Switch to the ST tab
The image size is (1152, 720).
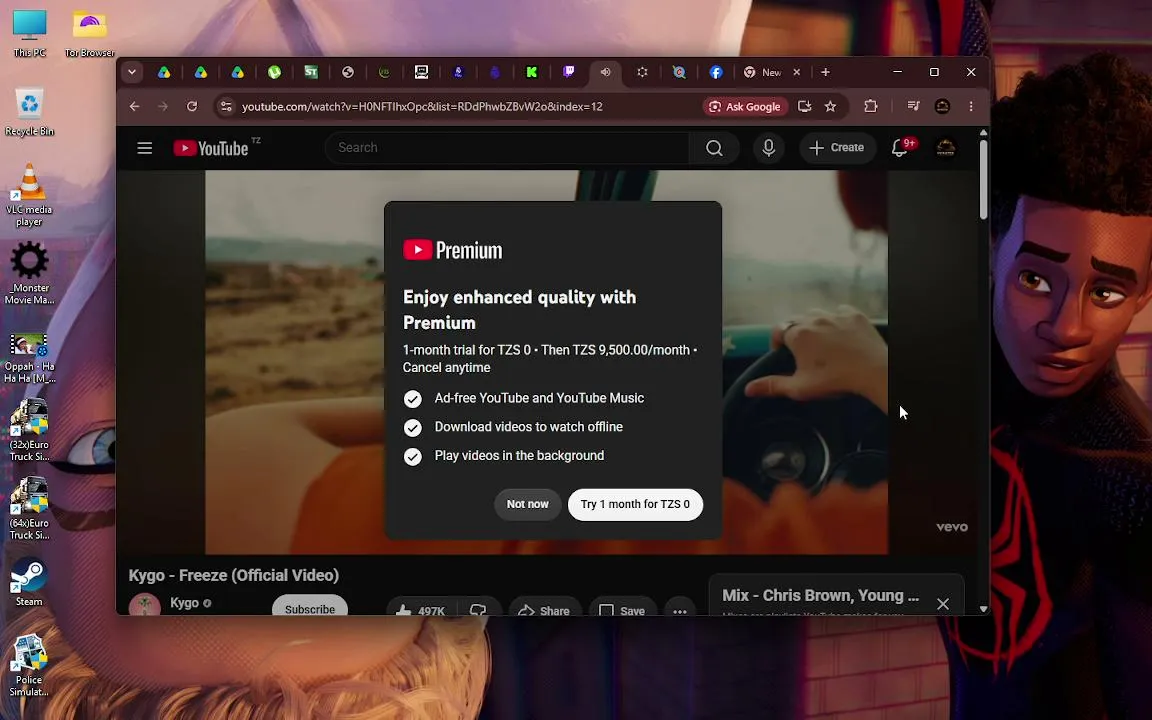pyautogui.click(x=311, y=72)
